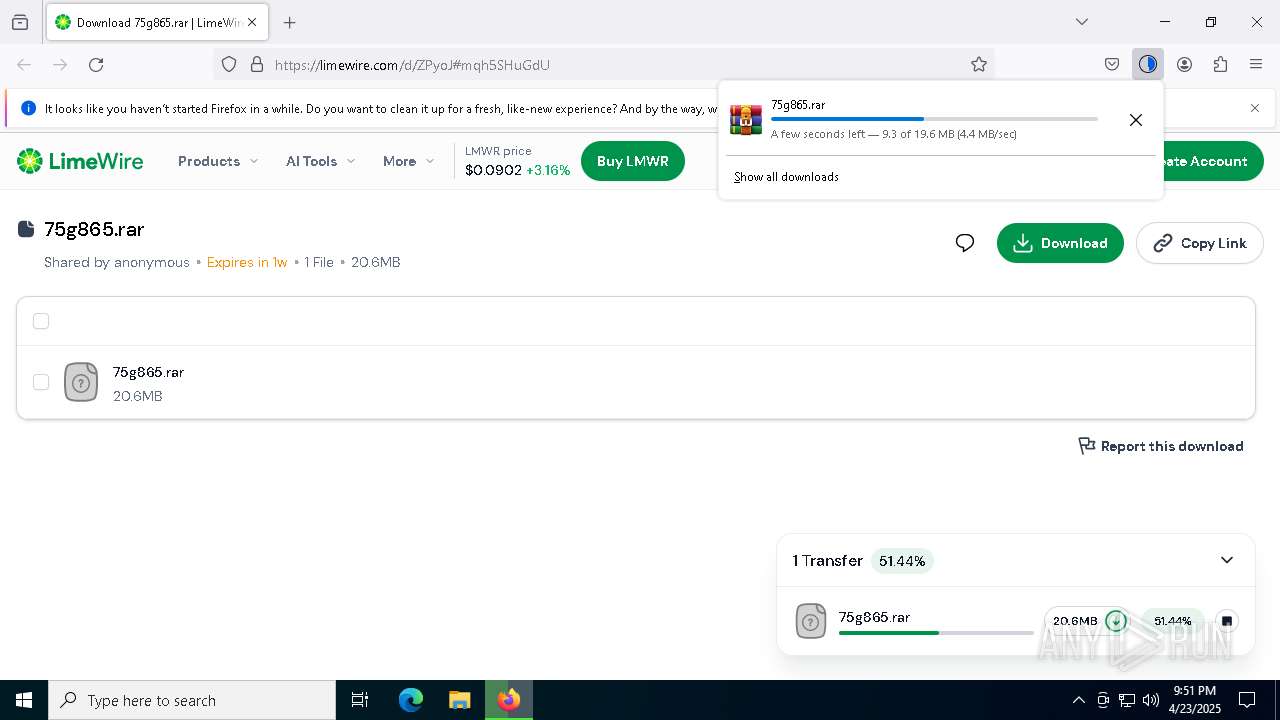Open a new tab with plus button
The image size is (1280, 720).
(x=290, y=22)
